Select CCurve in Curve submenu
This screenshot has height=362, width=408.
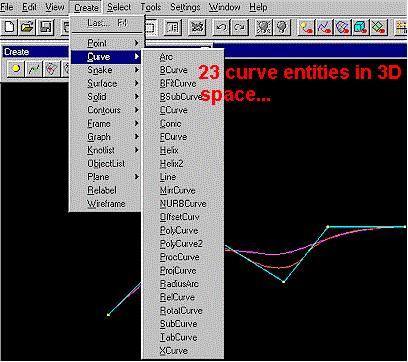183,110
